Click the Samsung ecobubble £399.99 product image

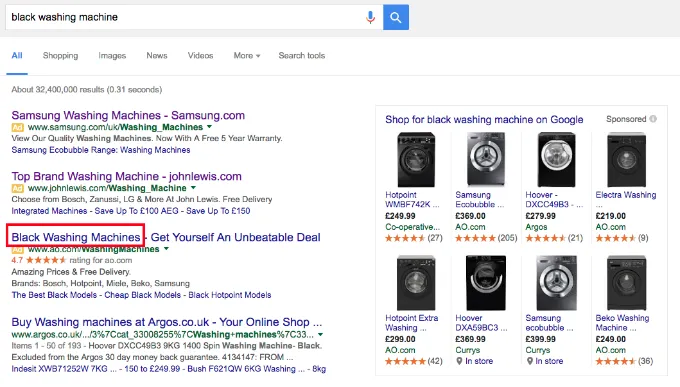pyautogui.click(x=556, y=283)
